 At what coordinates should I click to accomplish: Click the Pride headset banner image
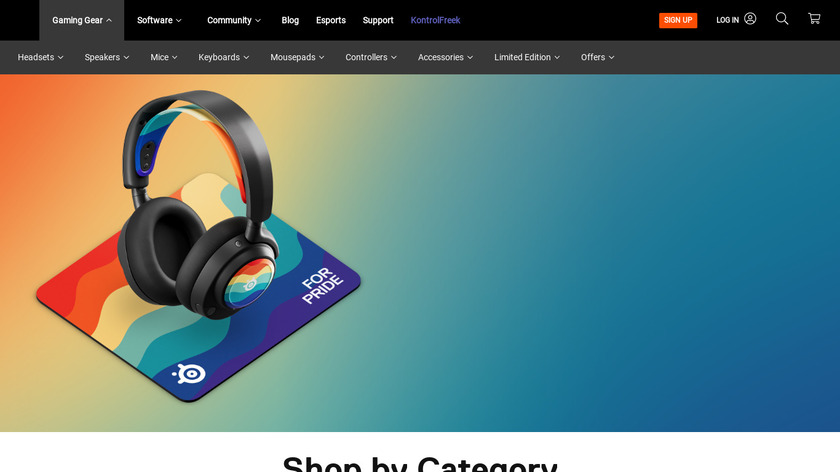tap(420, 253)
